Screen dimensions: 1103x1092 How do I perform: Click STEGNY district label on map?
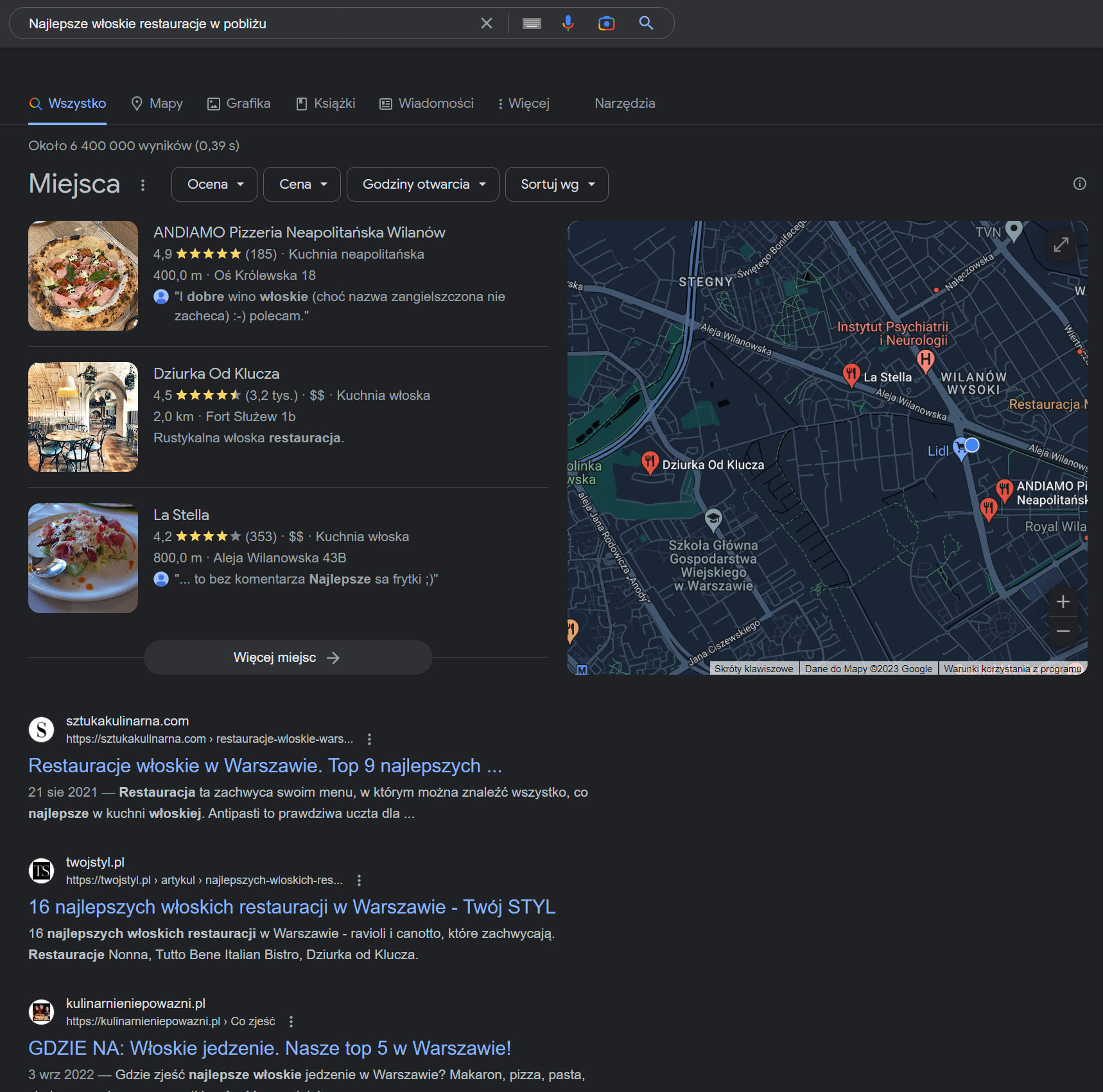[x=706, y=282]
